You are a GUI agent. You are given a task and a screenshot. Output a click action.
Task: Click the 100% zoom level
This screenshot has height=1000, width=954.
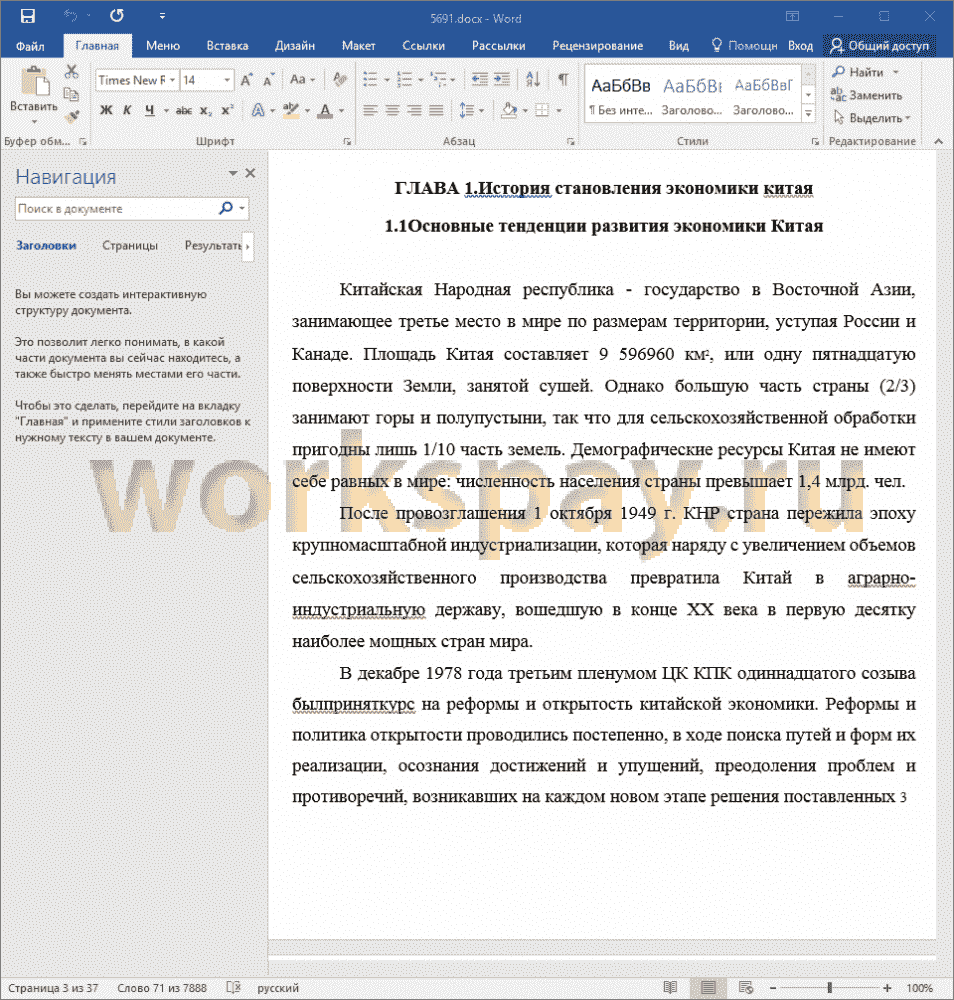[920, 988]
